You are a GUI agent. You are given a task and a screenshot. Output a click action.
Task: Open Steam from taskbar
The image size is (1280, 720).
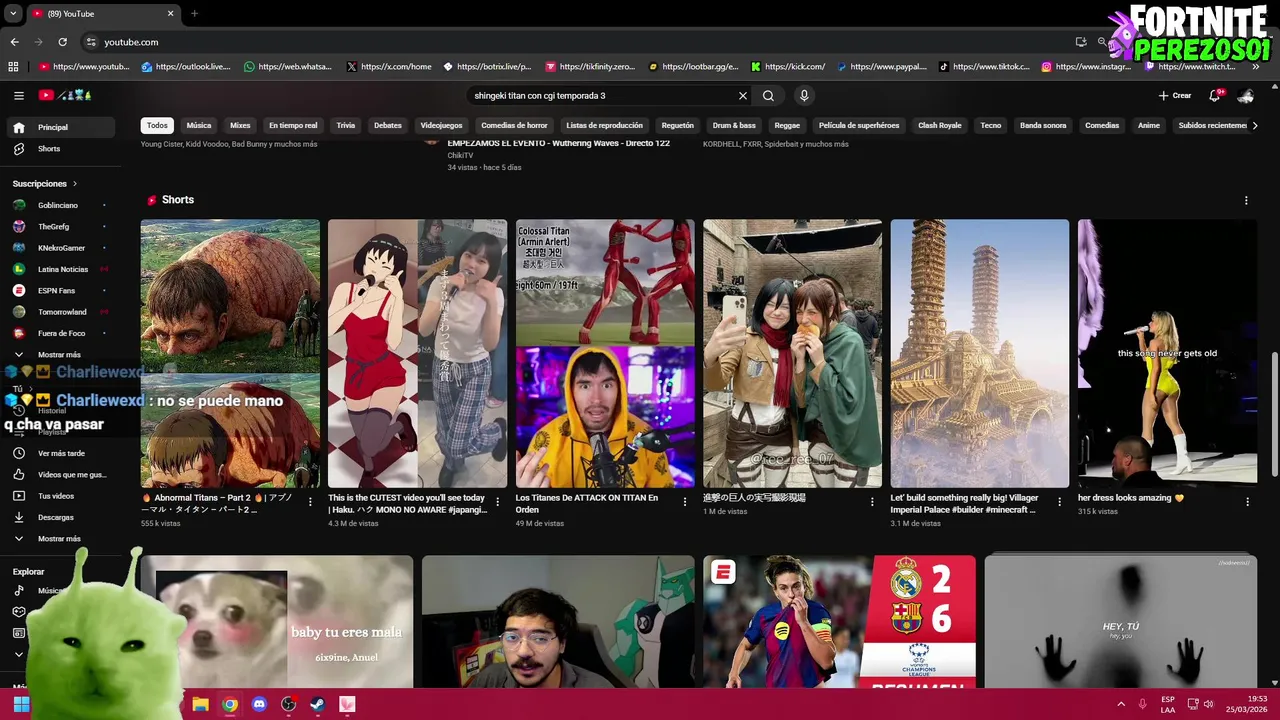(318, 704)
